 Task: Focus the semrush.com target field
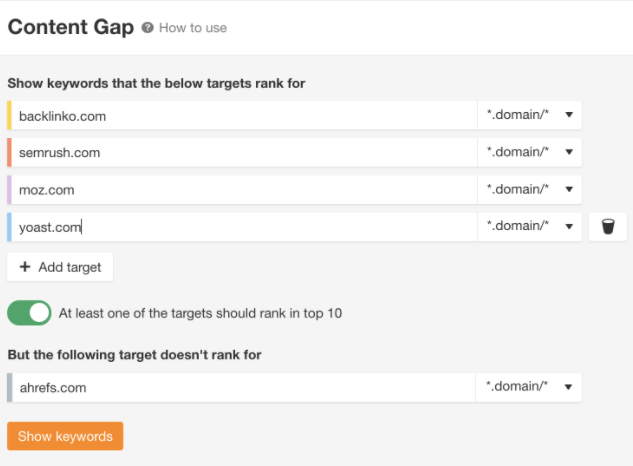tap(240, 152)
